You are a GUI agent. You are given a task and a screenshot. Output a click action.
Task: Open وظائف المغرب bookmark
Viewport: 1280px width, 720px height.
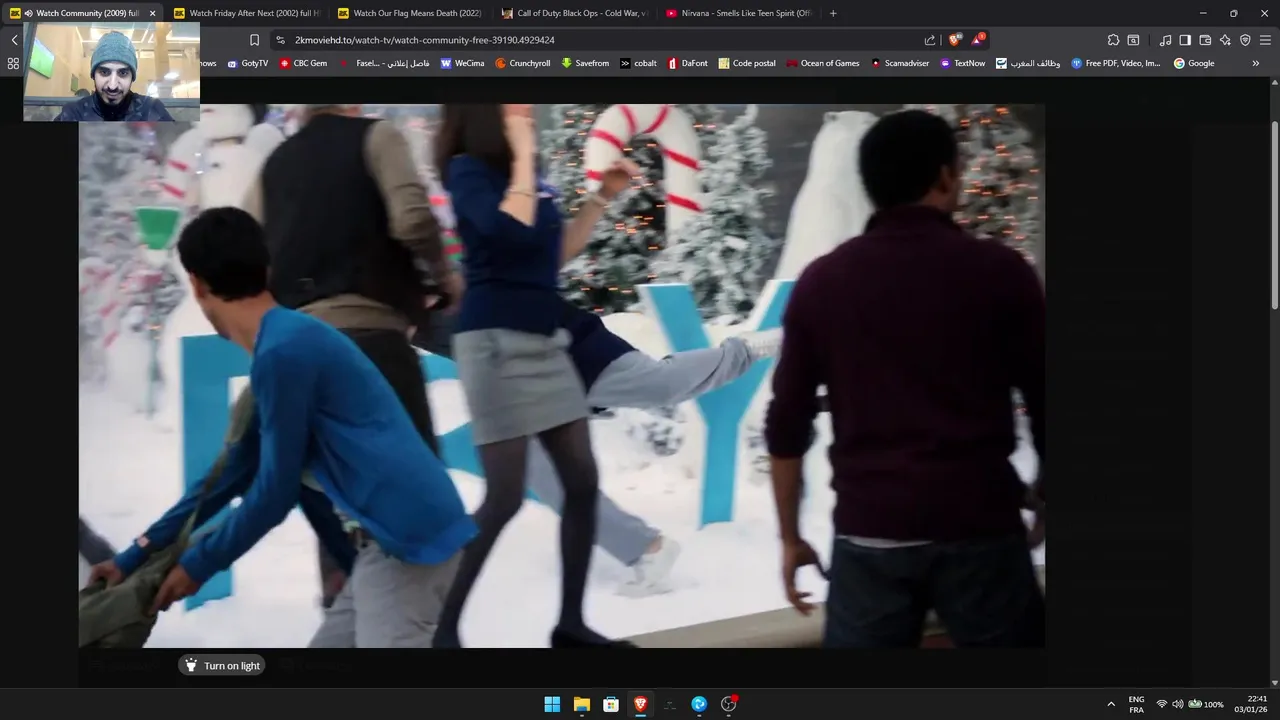point(1028,63)
